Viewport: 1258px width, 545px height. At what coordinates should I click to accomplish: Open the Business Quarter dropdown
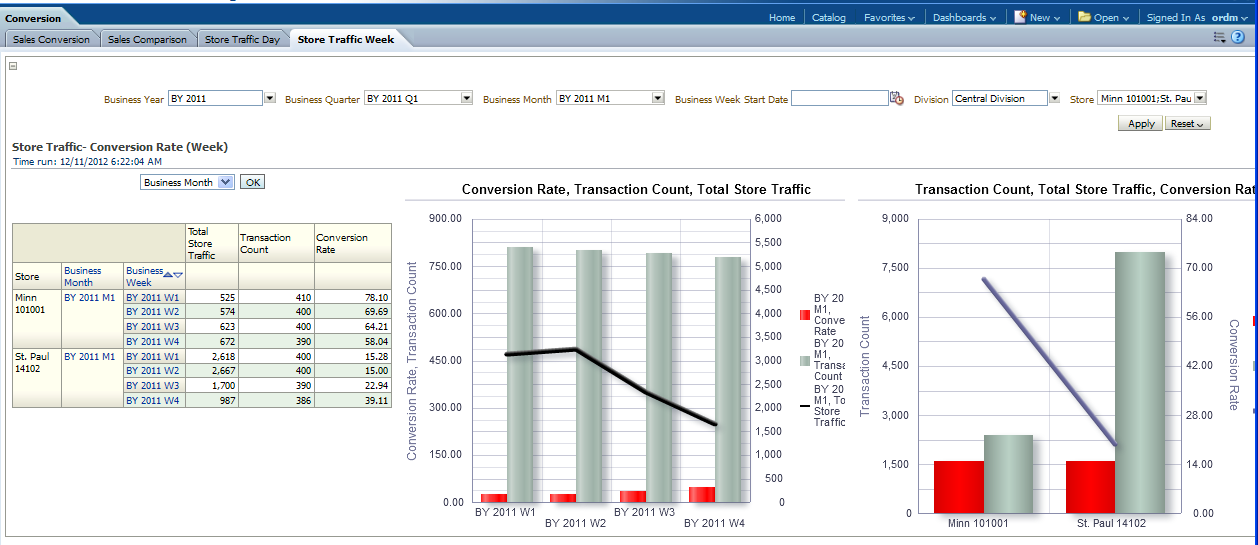(x=467, y=98)
